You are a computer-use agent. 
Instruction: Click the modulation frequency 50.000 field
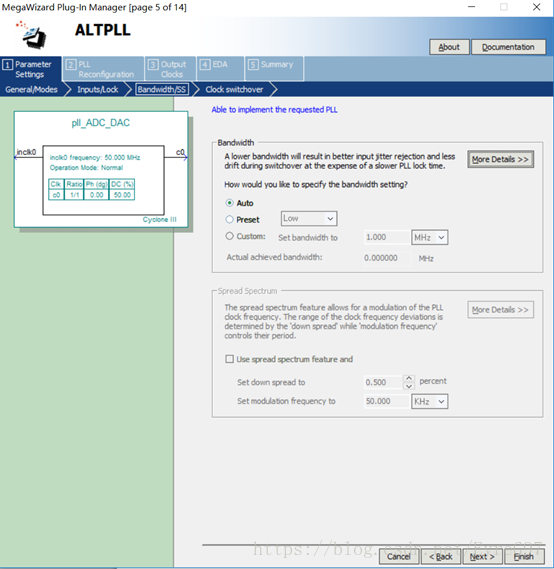click(x=387, y=401)
